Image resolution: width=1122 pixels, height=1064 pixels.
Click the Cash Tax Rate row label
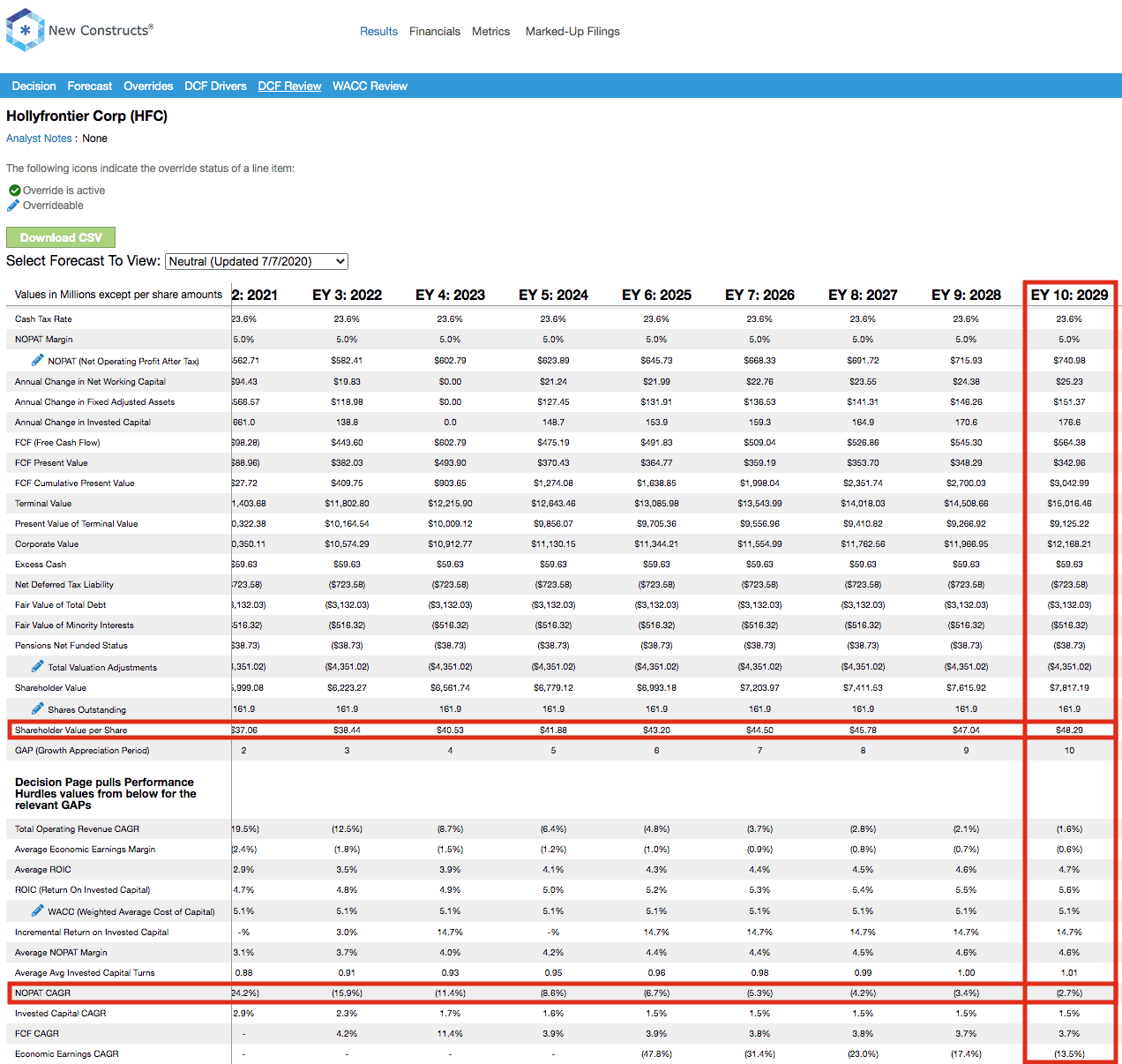point(43,319)
